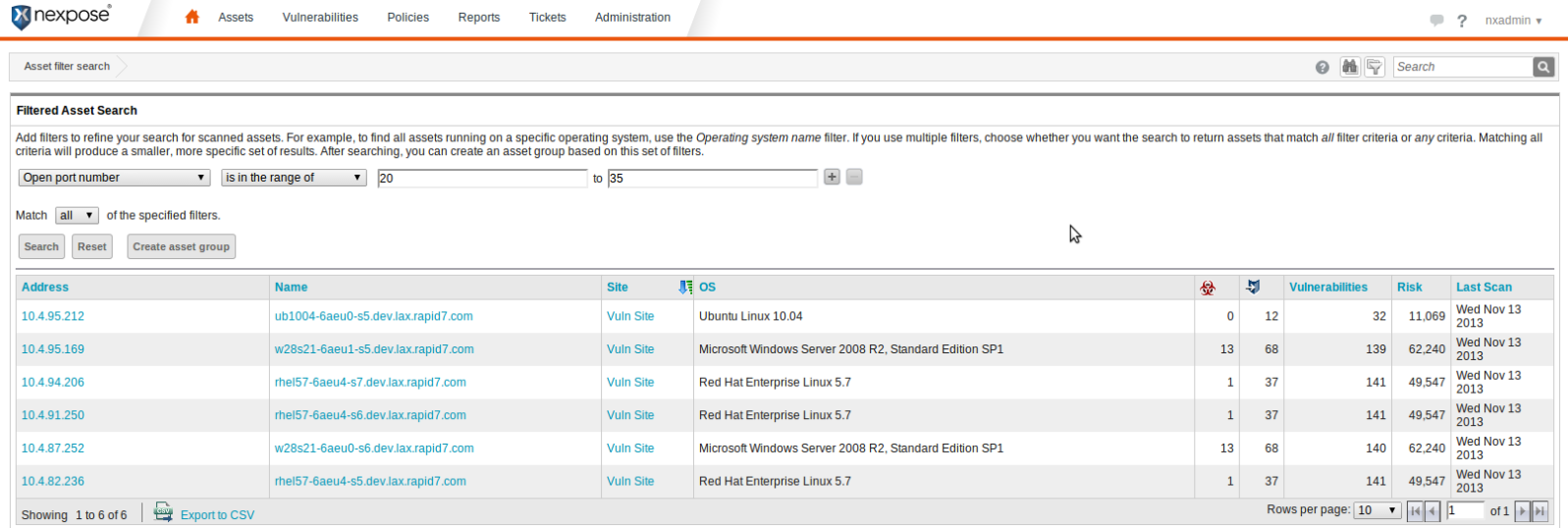This screenshot has width=1568, height=528.
Task: Open the Vulnerabilities menu
Action: tap(320, 18)
